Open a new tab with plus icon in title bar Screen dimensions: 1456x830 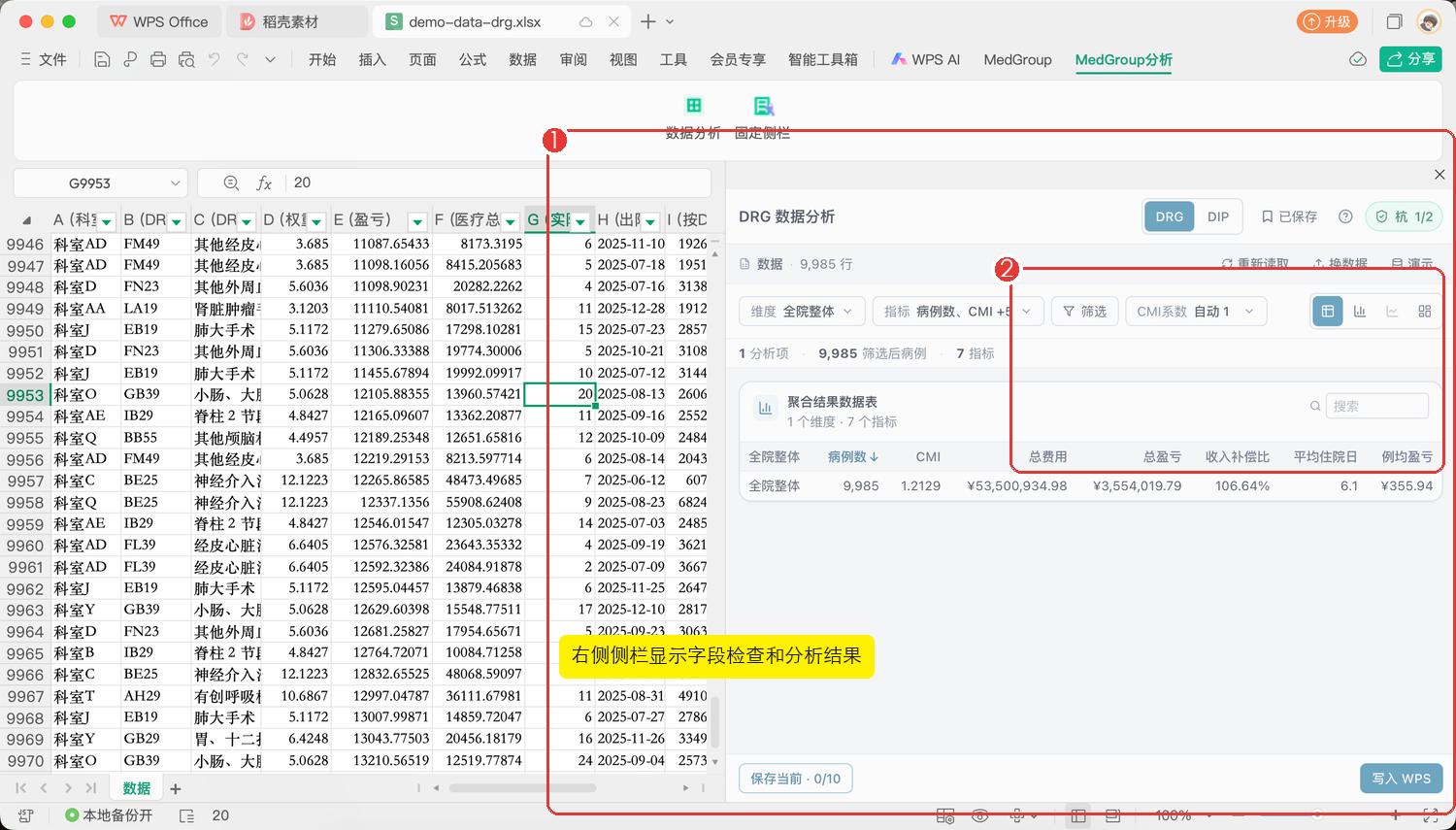point(648,21)
